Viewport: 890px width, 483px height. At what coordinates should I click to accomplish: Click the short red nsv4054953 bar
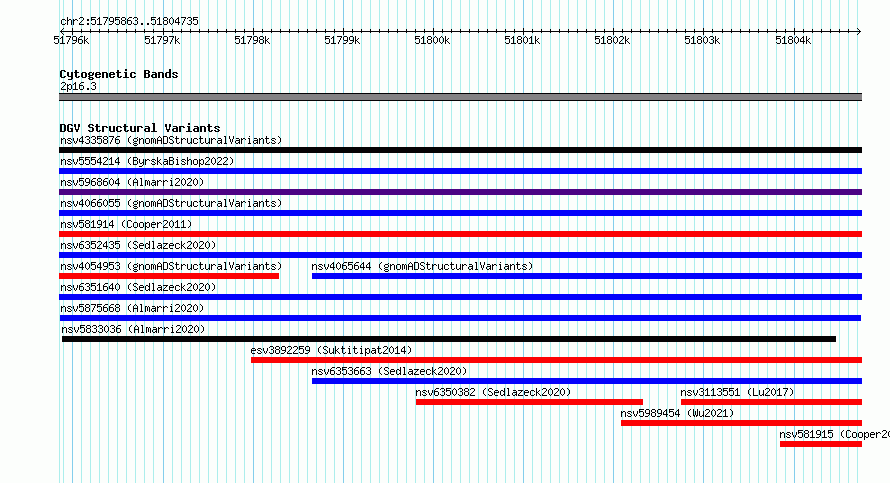169,276
